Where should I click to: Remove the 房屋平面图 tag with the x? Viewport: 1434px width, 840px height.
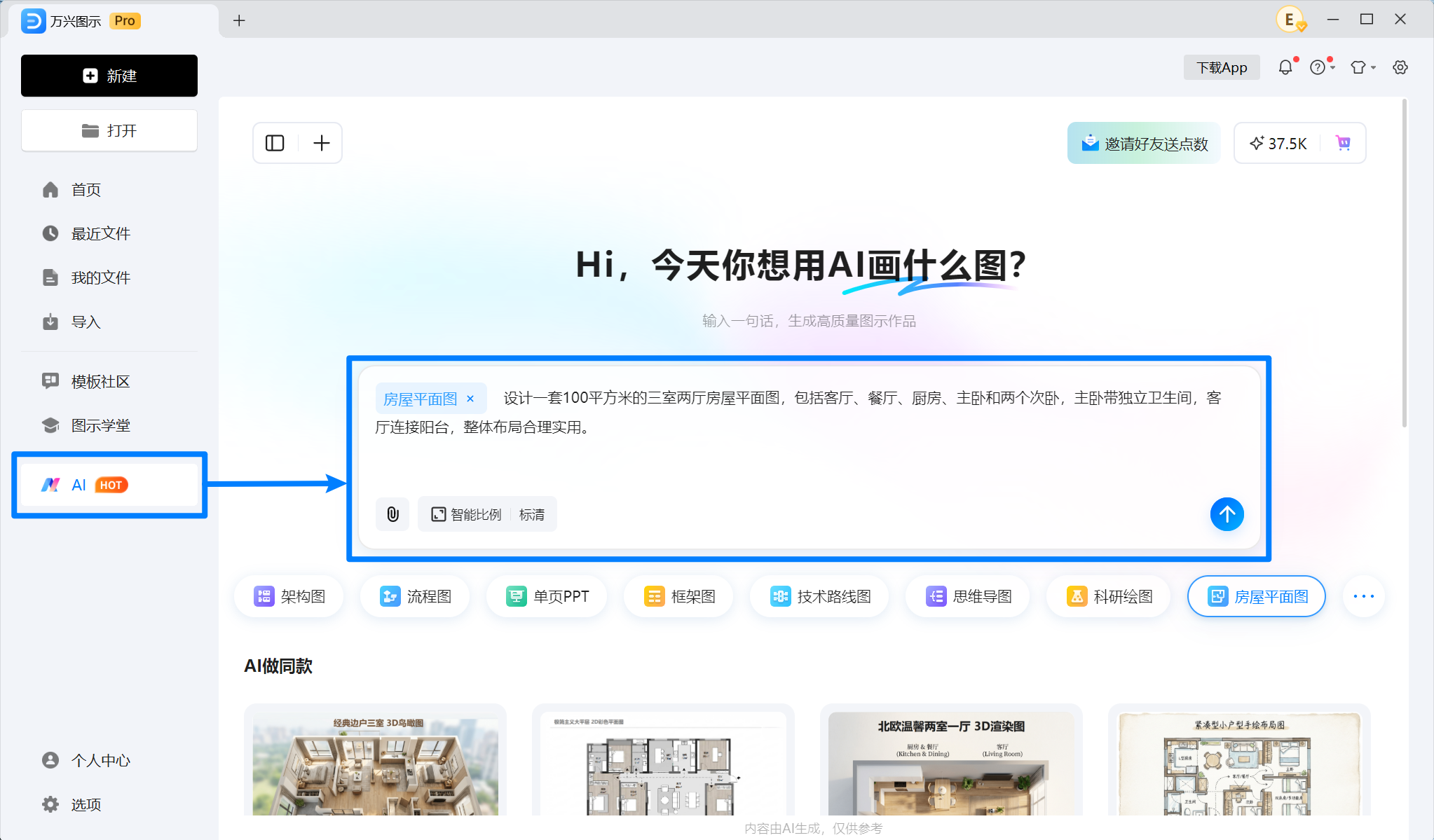coord(470,399)
